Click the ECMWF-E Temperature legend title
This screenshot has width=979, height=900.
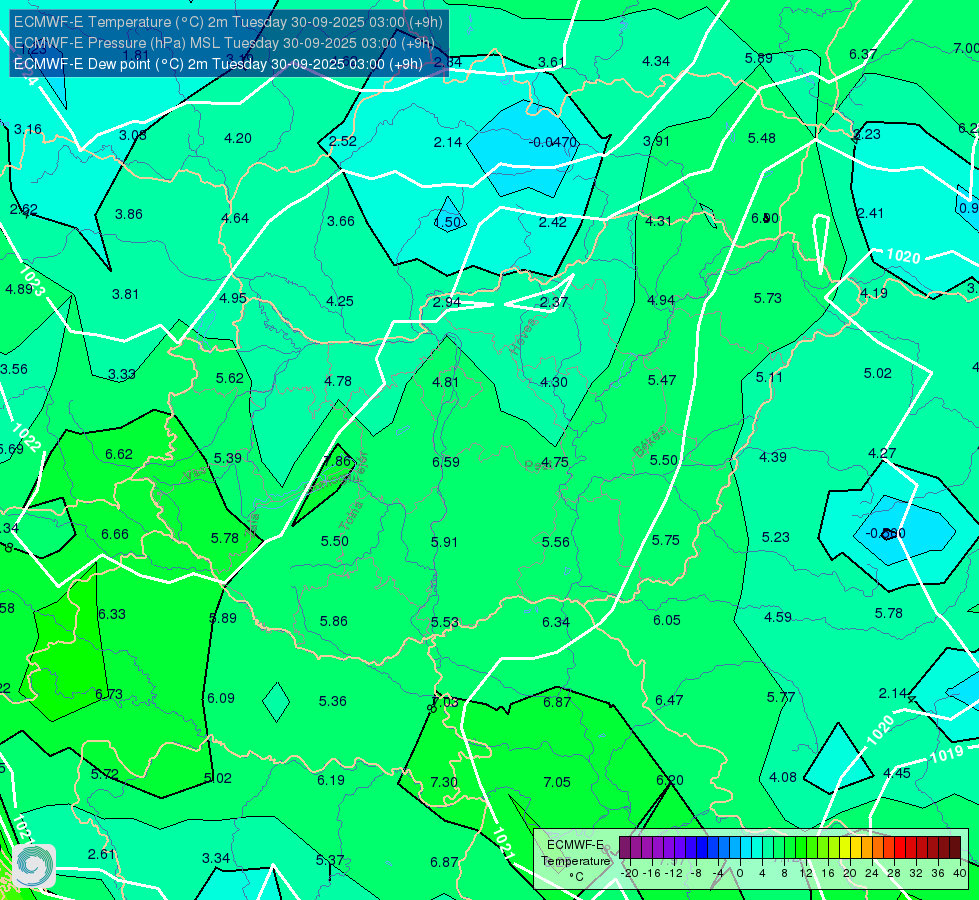[576, 861]
